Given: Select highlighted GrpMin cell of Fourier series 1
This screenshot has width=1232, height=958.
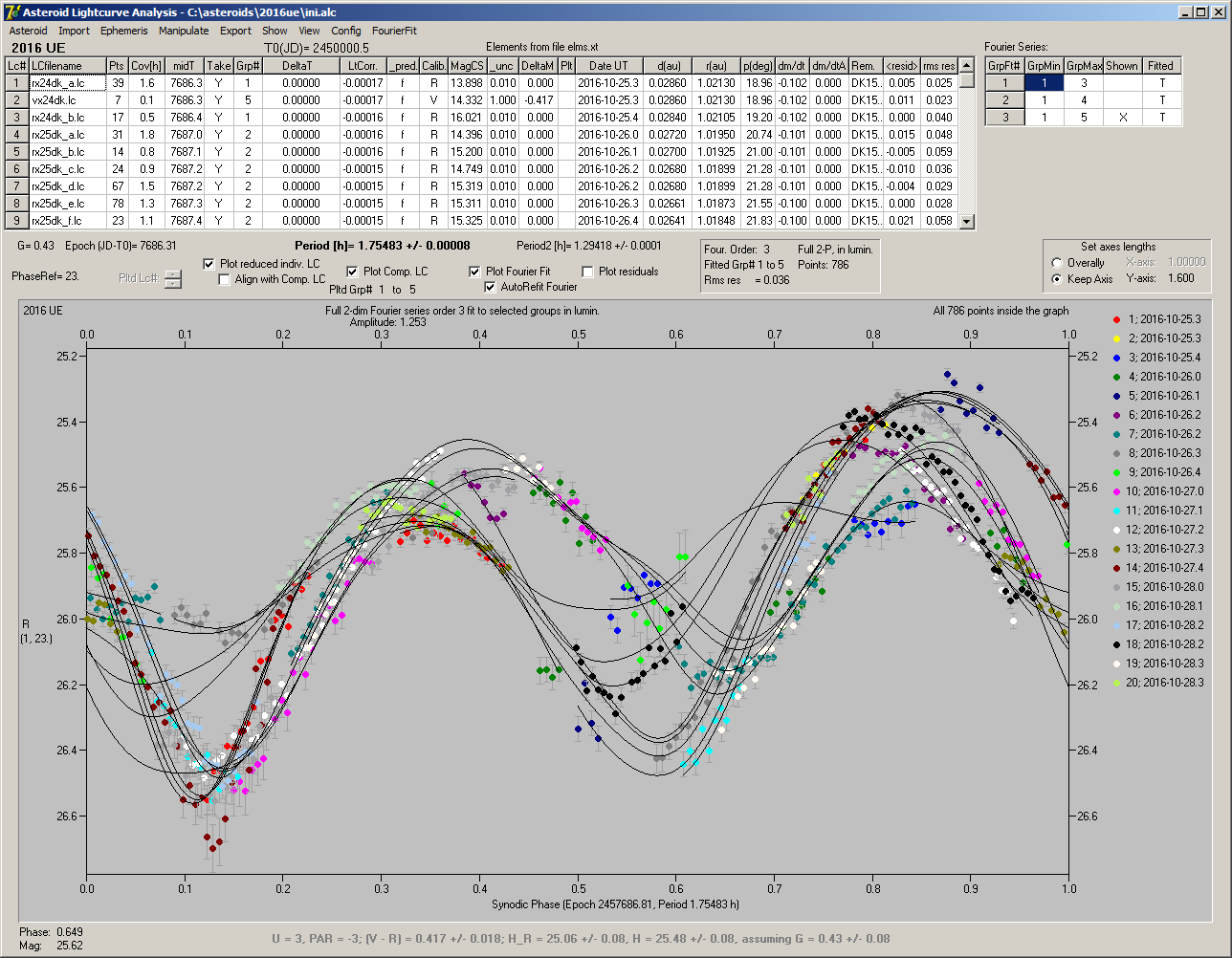Looking at the screenshot, I should [1045, 83].
